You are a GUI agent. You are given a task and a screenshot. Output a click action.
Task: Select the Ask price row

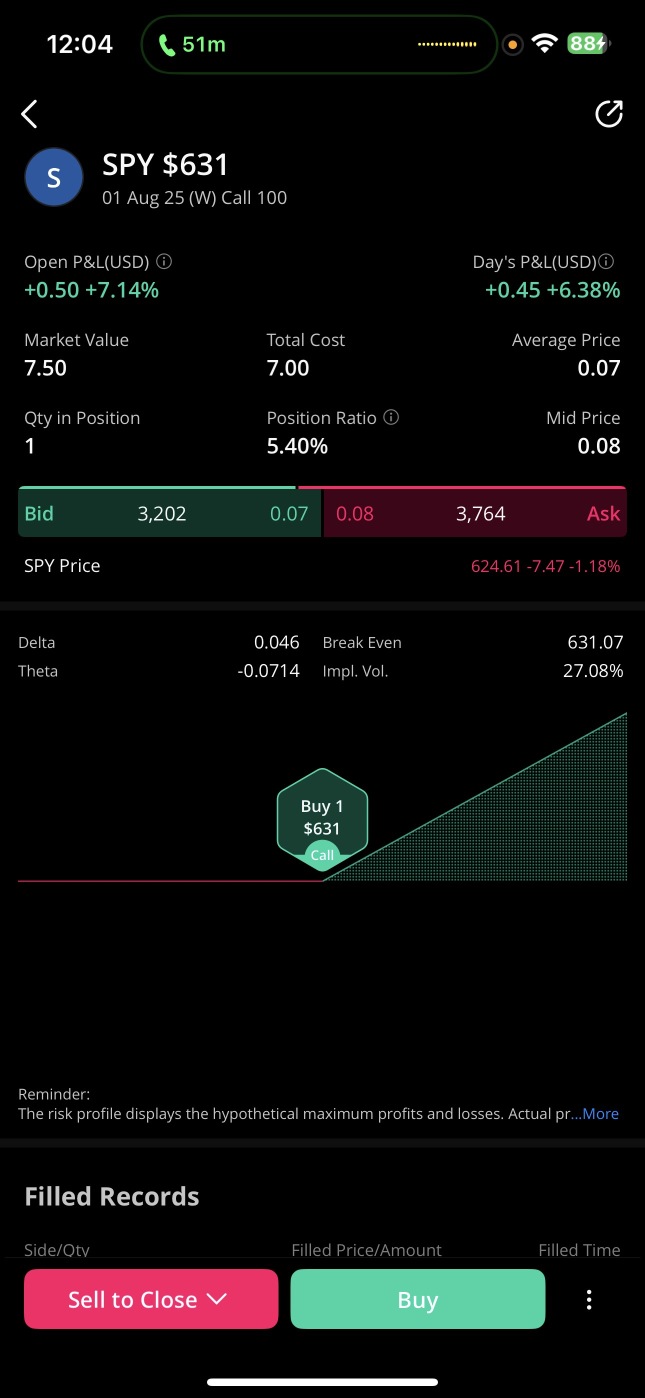pyautogui.click(x=475, y=513)
